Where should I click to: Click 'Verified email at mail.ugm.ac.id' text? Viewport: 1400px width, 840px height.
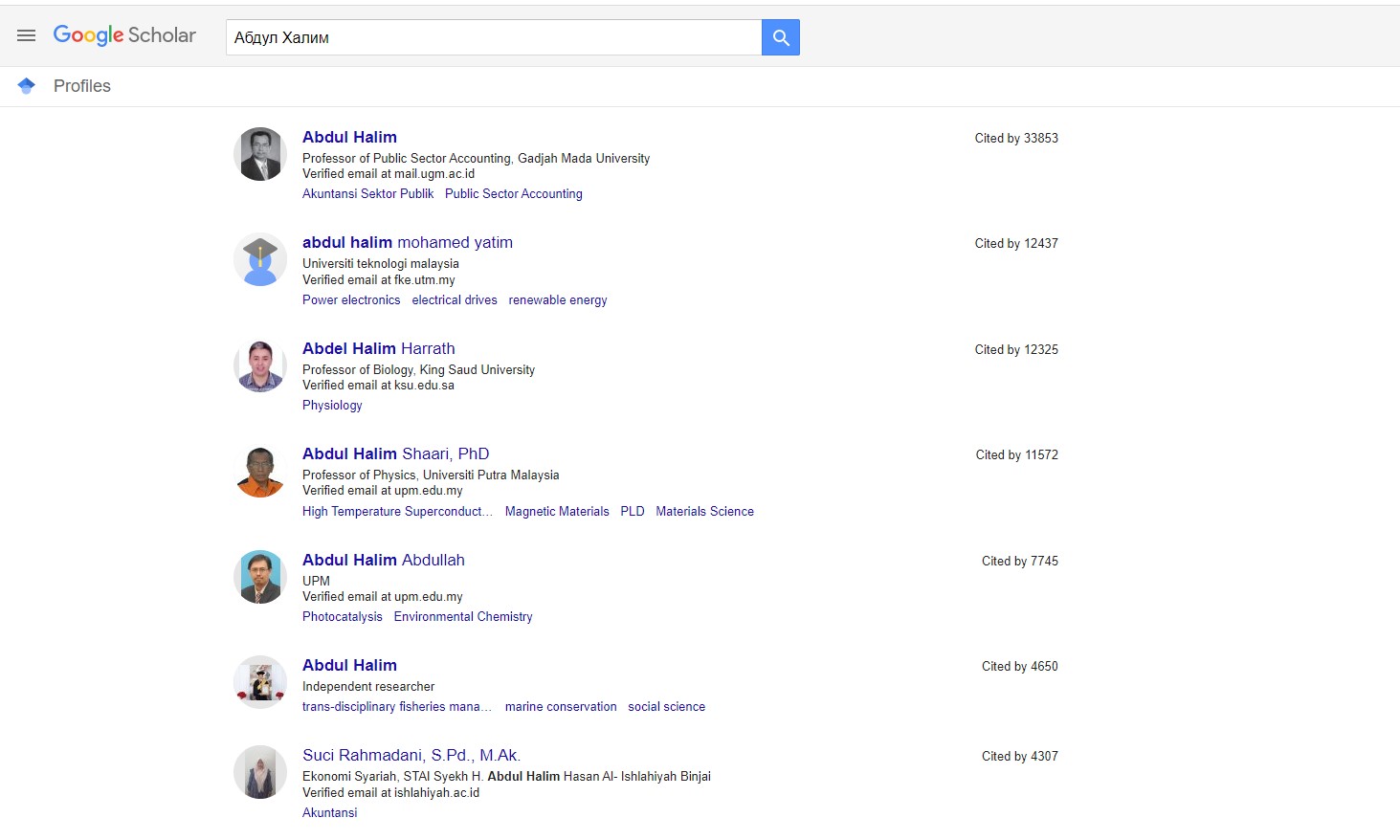click(389, 173)
